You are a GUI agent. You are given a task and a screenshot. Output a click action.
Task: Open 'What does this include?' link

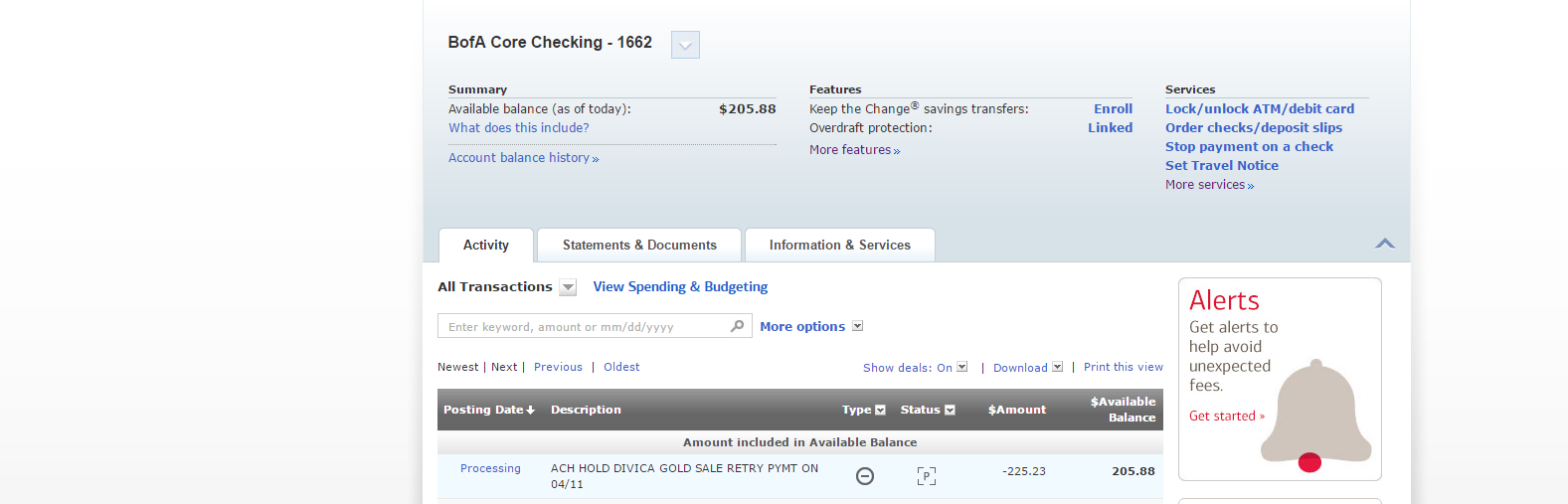click(518, 128)
